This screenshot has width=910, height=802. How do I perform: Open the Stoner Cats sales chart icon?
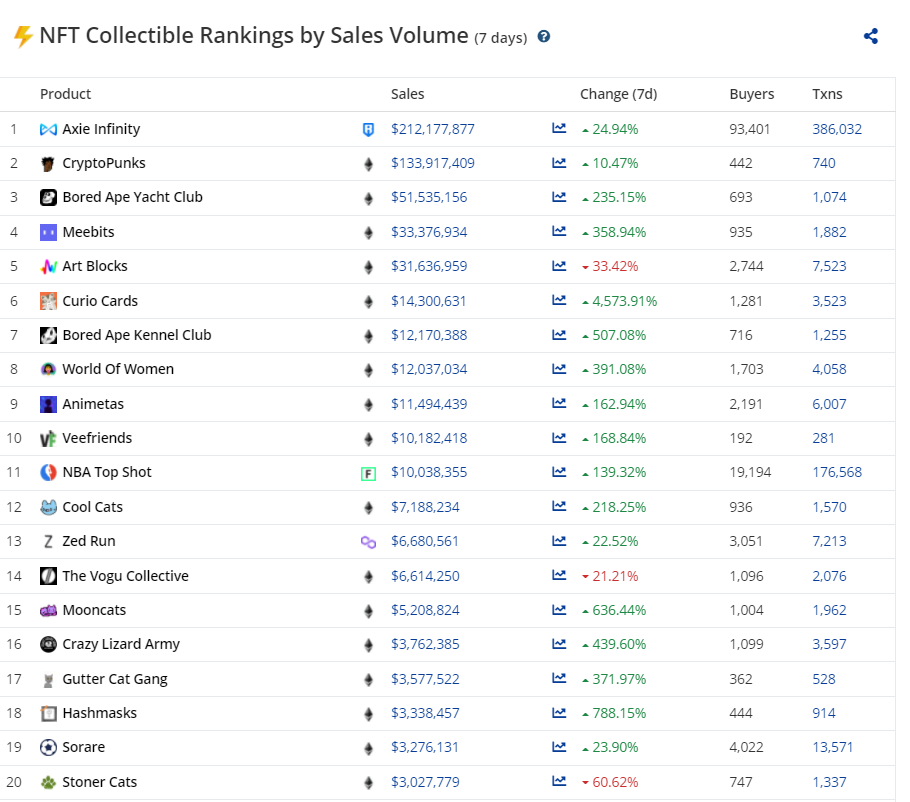pos(559,782)
